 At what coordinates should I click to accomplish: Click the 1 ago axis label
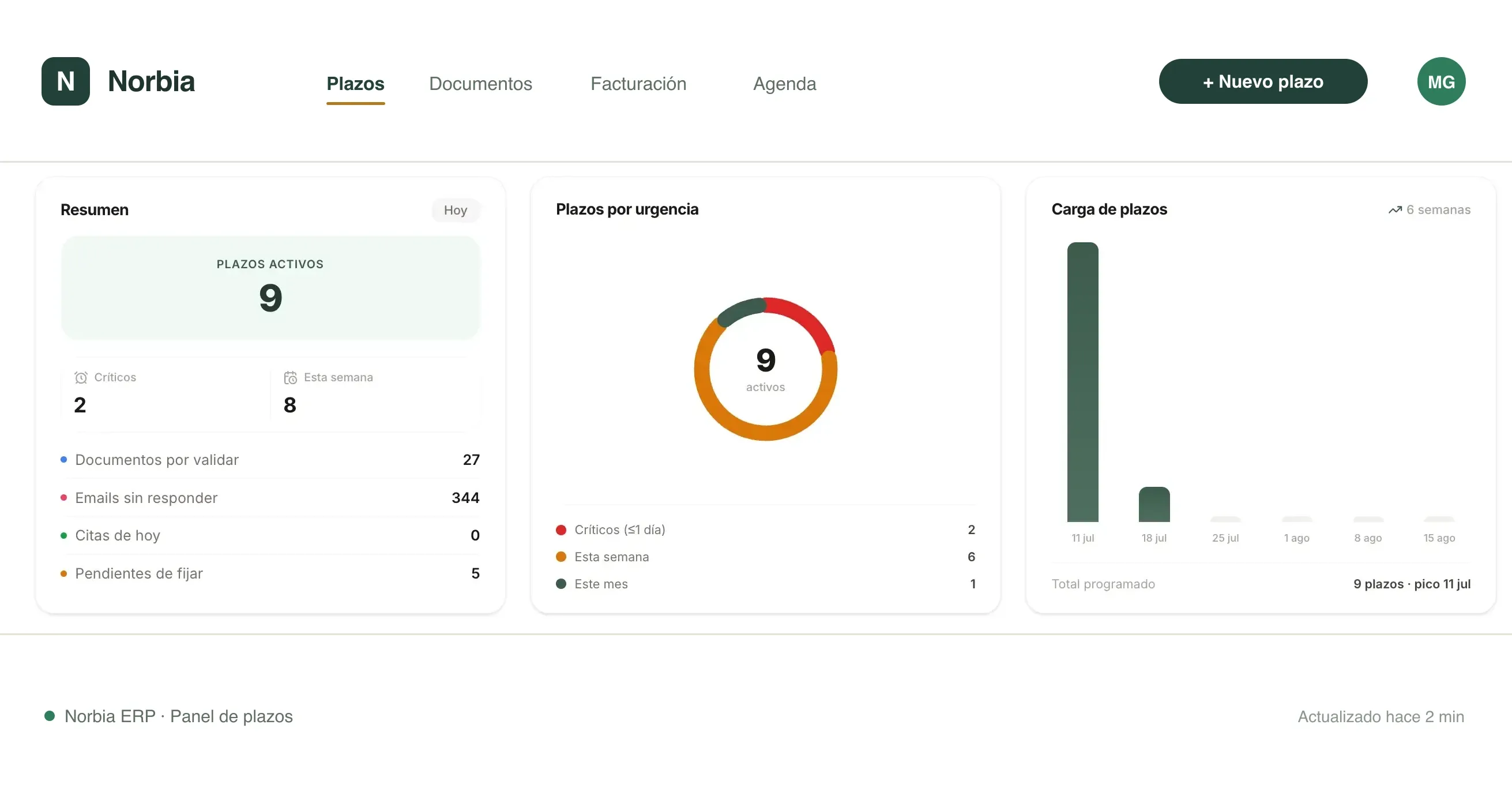(x=1296, y=538)
